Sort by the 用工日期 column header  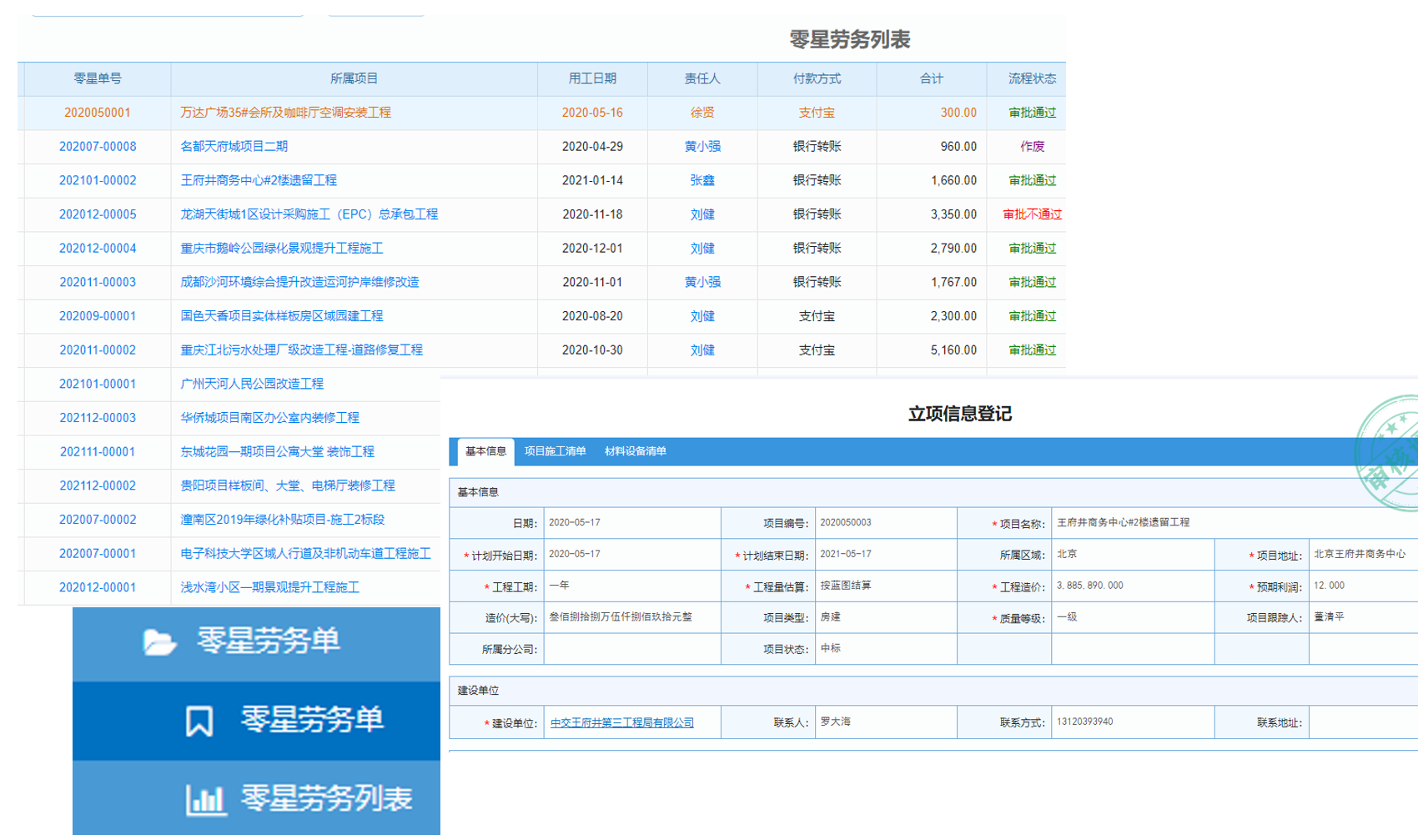pyautogui.click(x=592, y=78)
